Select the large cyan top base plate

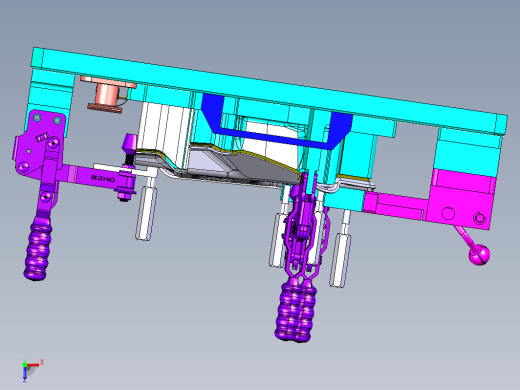tap(269, 91)
